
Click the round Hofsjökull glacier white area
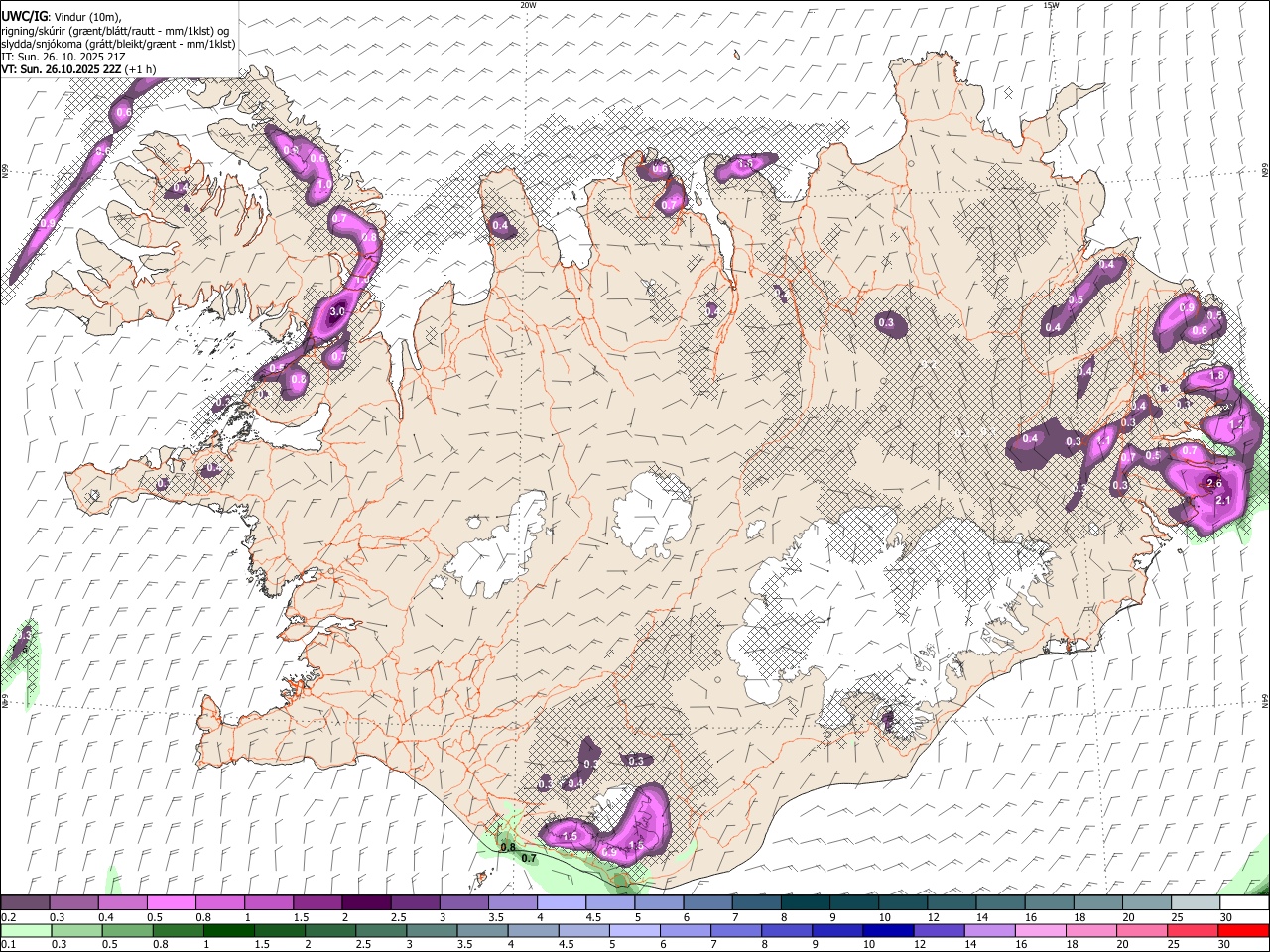[652, 513]
